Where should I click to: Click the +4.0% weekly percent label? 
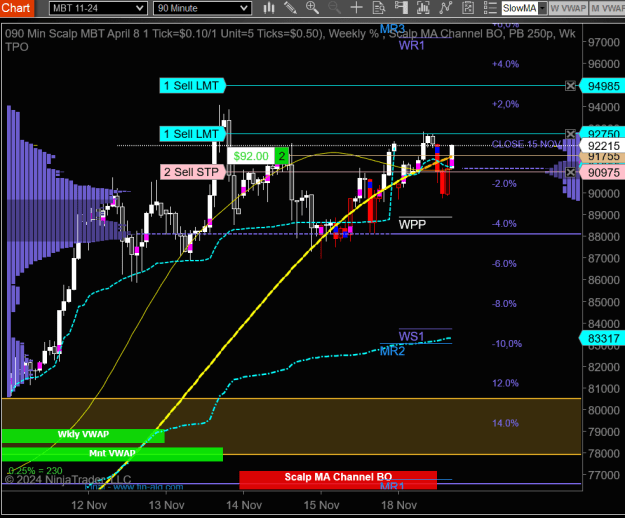(x=505, y=64)
